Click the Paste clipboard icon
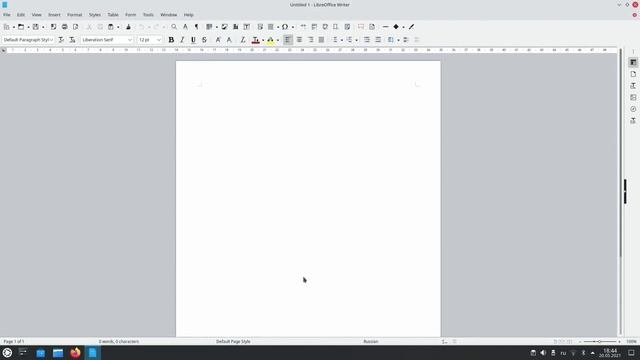The image size is (640, 360). 111,27
